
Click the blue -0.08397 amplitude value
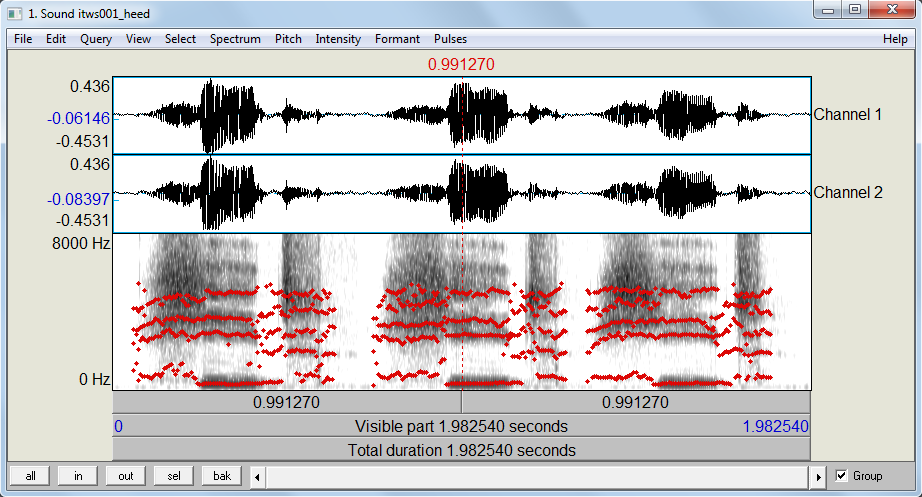pos(78,199)
